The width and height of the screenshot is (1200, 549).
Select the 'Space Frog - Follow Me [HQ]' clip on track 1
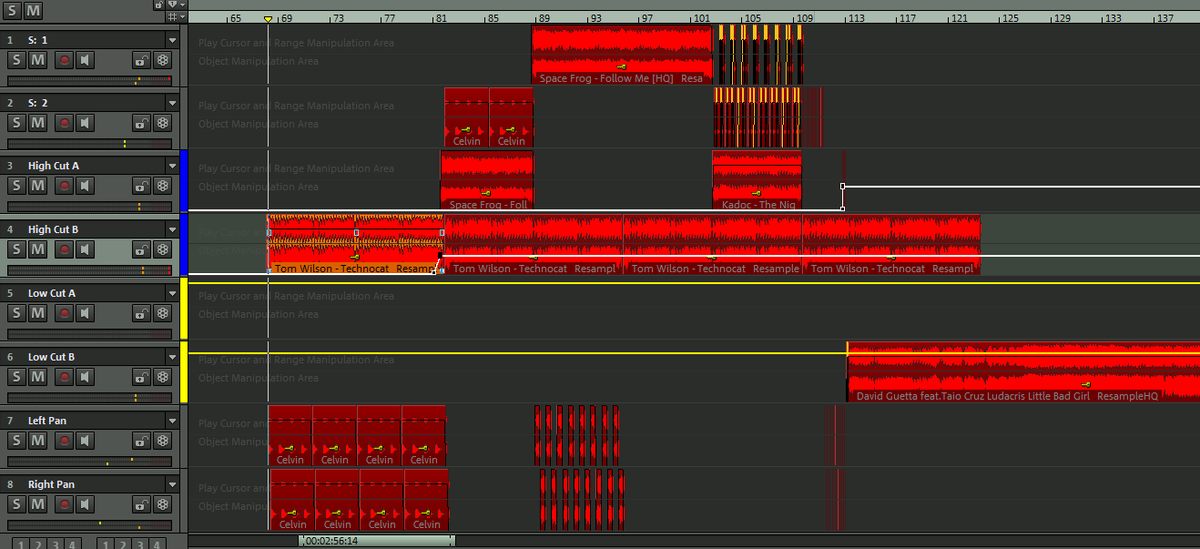pyautogui.click(x=621, y=54)
